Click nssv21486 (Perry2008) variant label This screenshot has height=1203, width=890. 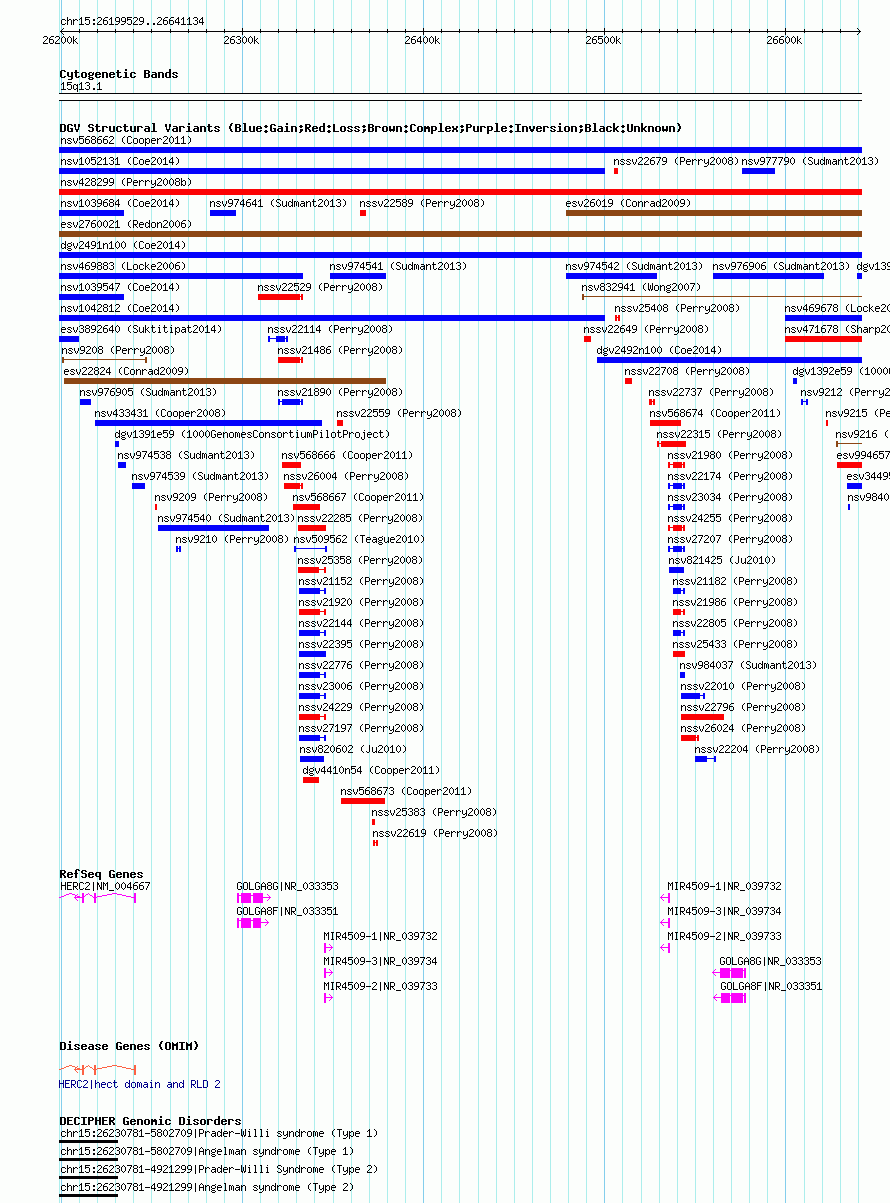(x=340, y=350)
